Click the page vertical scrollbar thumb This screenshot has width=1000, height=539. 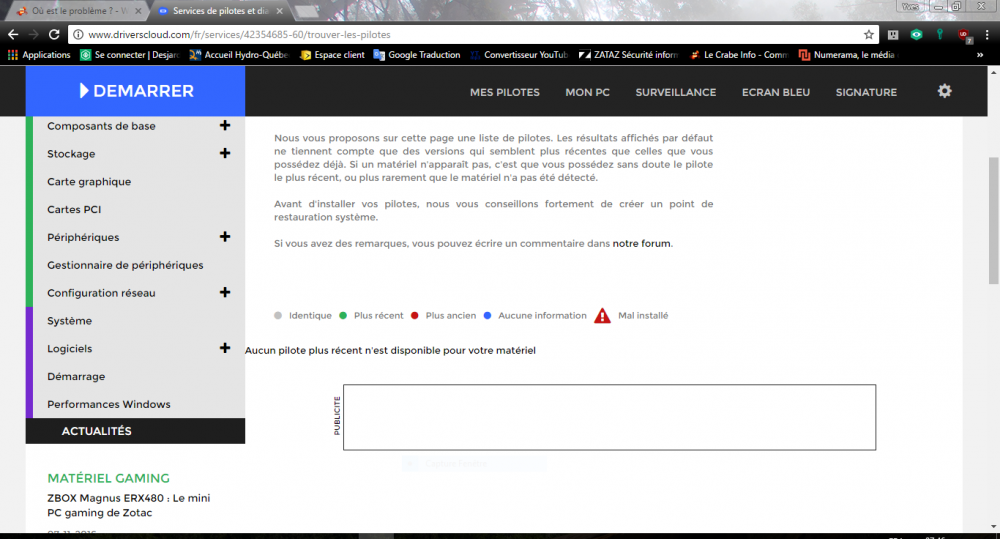(x=994, y=220)
